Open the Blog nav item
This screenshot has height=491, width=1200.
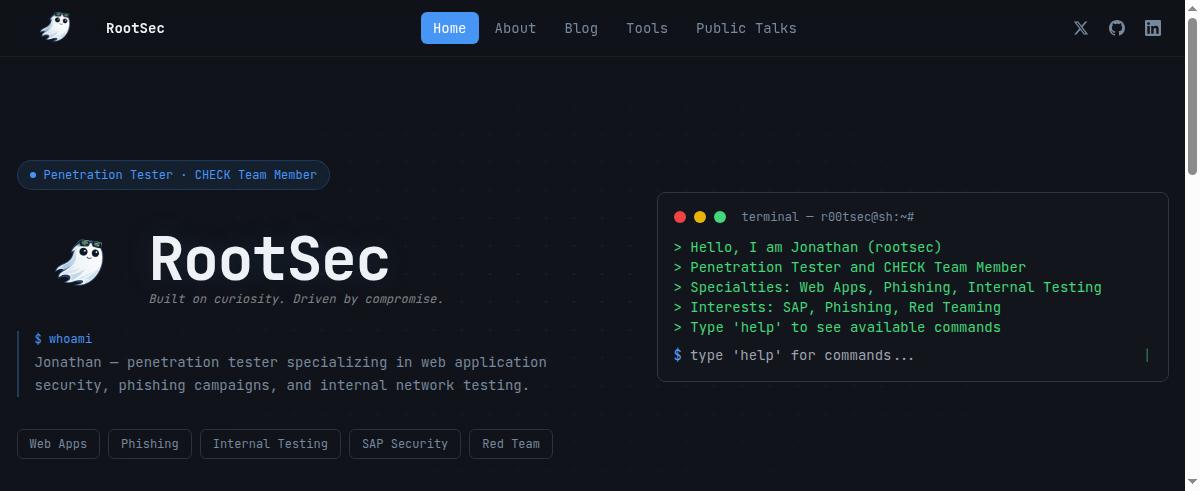pyautogui.click(x=581, y=28)
